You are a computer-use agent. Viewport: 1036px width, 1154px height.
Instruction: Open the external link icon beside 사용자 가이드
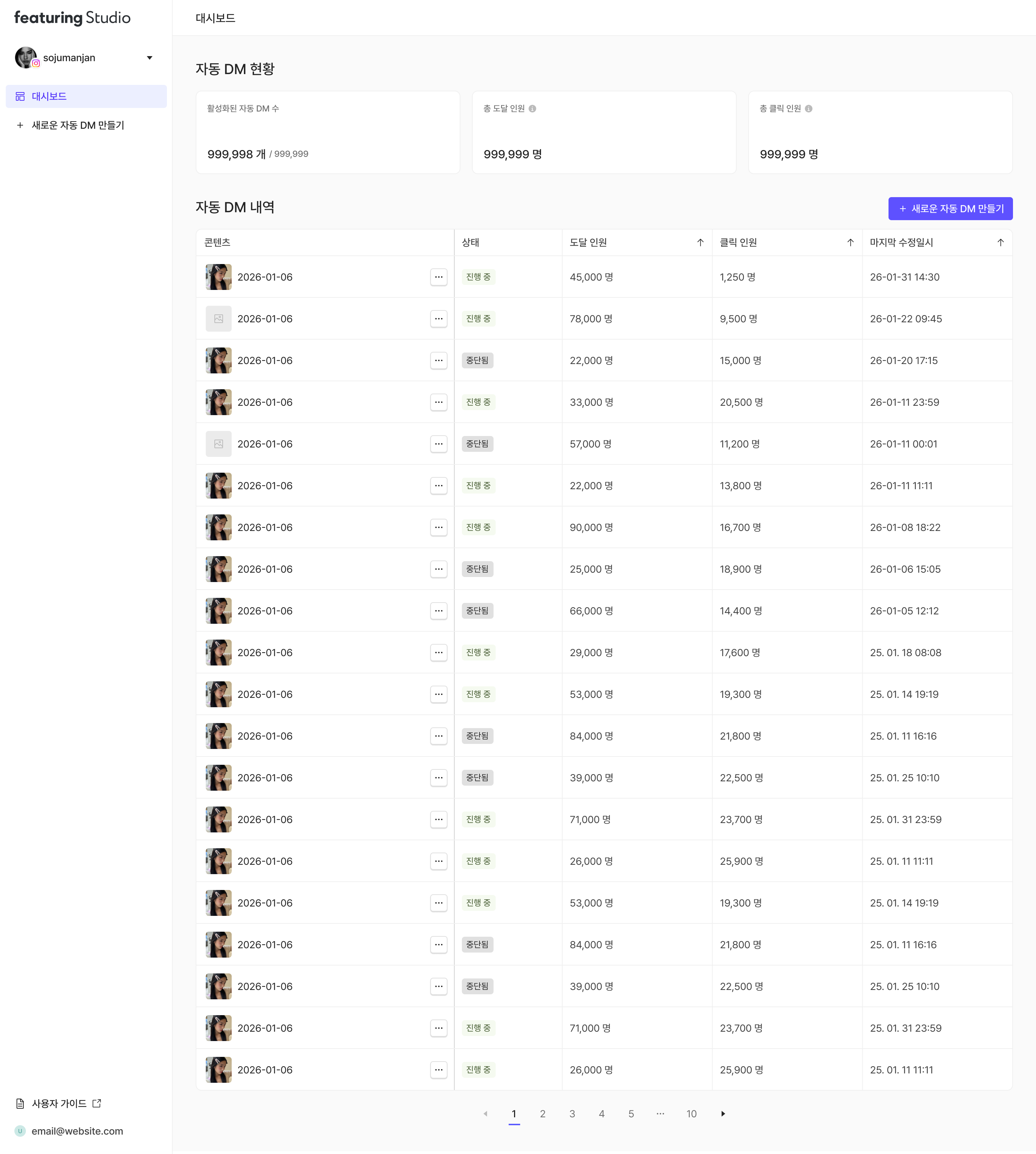coord(97,1103)
